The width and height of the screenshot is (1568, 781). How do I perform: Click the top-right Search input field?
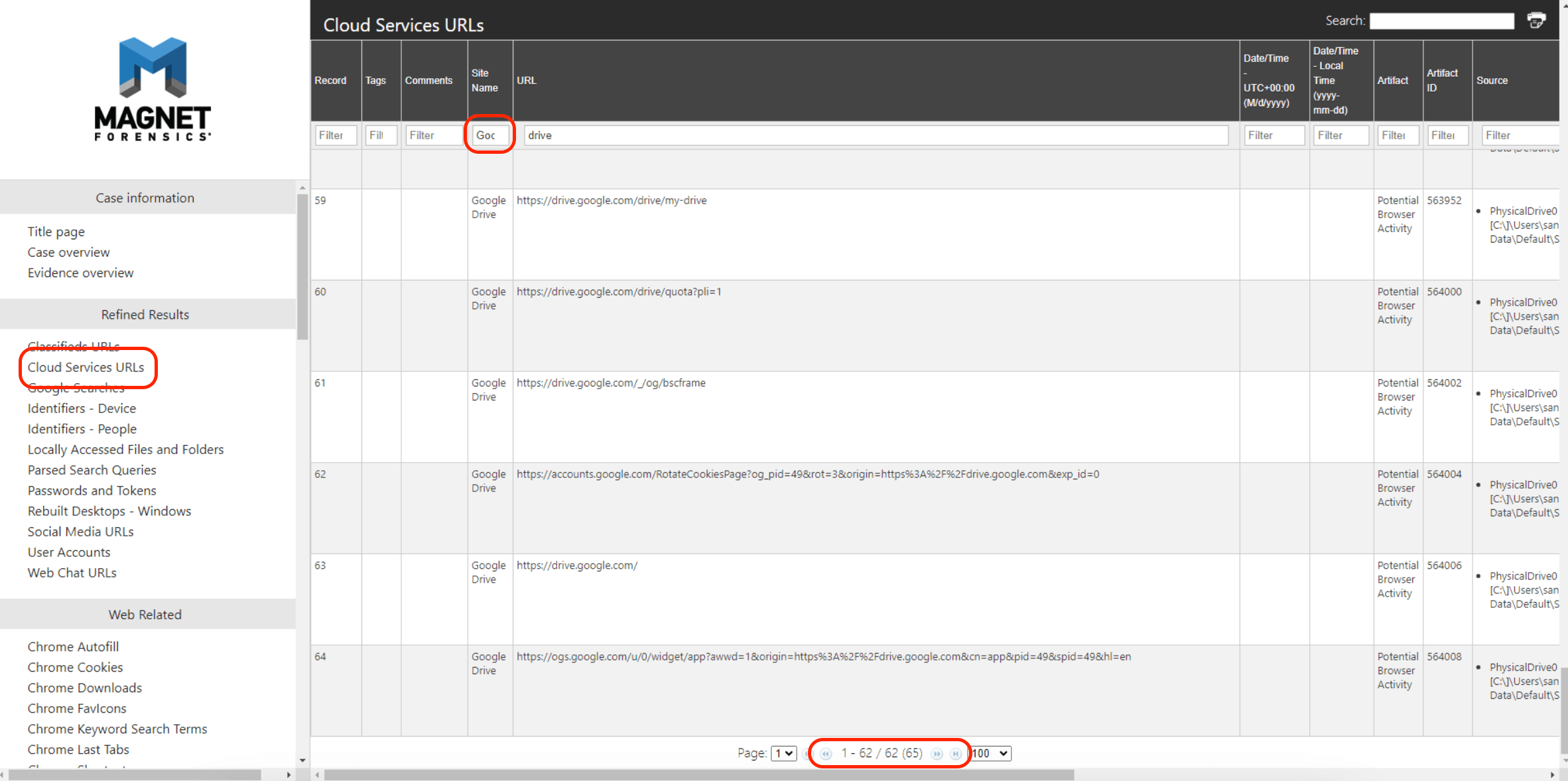pyautogui.click(x=1441, y=21)
